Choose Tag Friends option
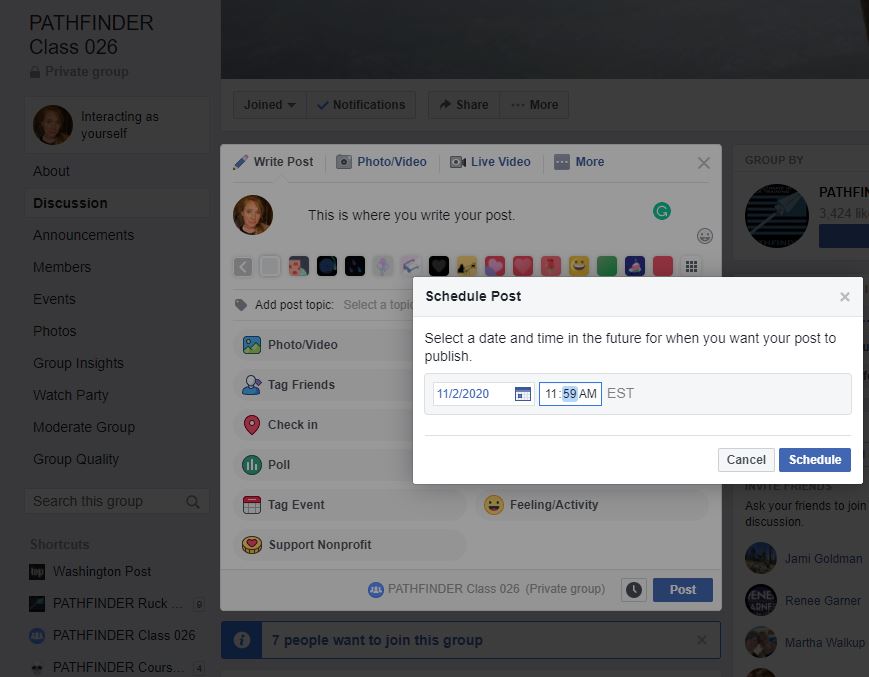 pyautogui.click(x=323, y=384)
